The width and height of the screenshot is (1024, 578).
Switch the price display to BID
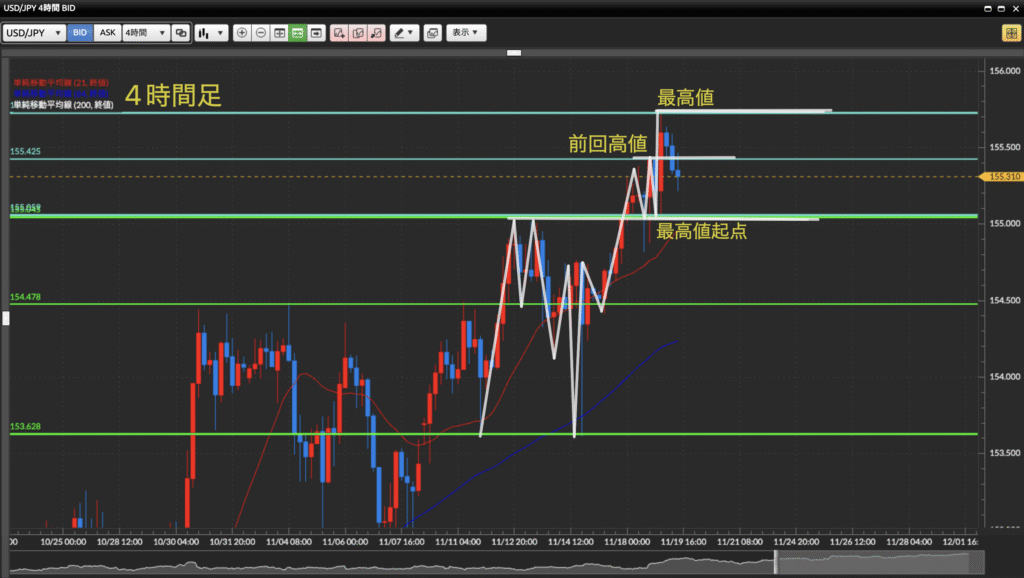(80, 33)
